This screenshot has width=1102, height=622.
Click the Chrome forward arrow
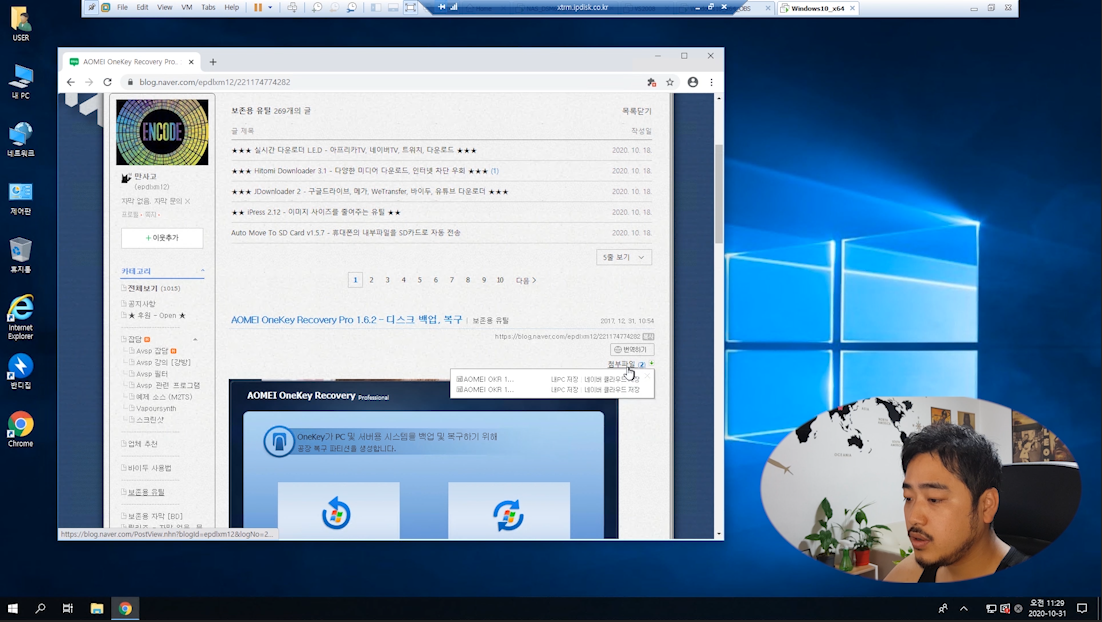point(89,82)
